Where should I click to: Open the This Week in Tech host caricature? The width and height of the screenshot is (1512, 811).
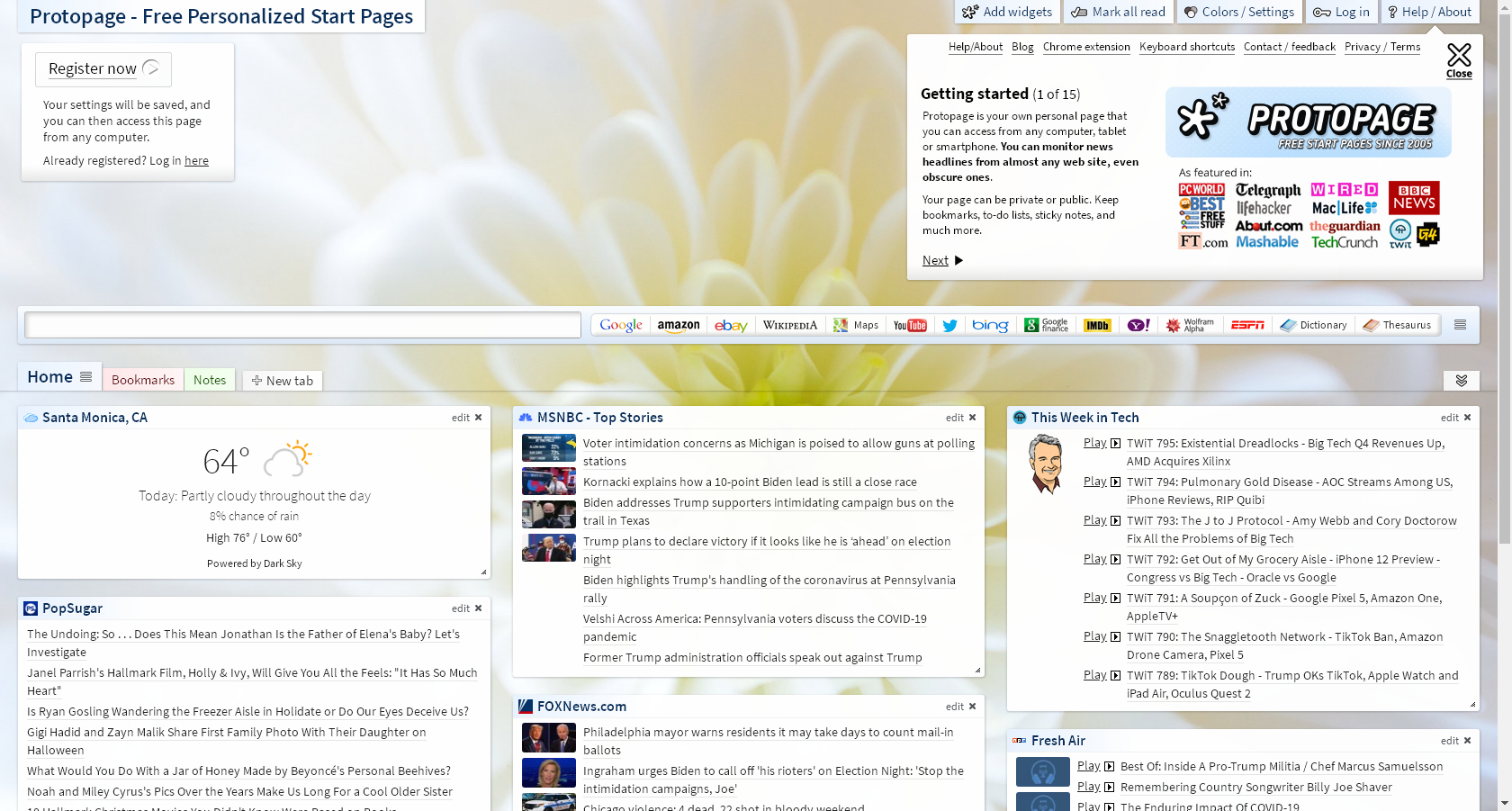[1045, 464]
